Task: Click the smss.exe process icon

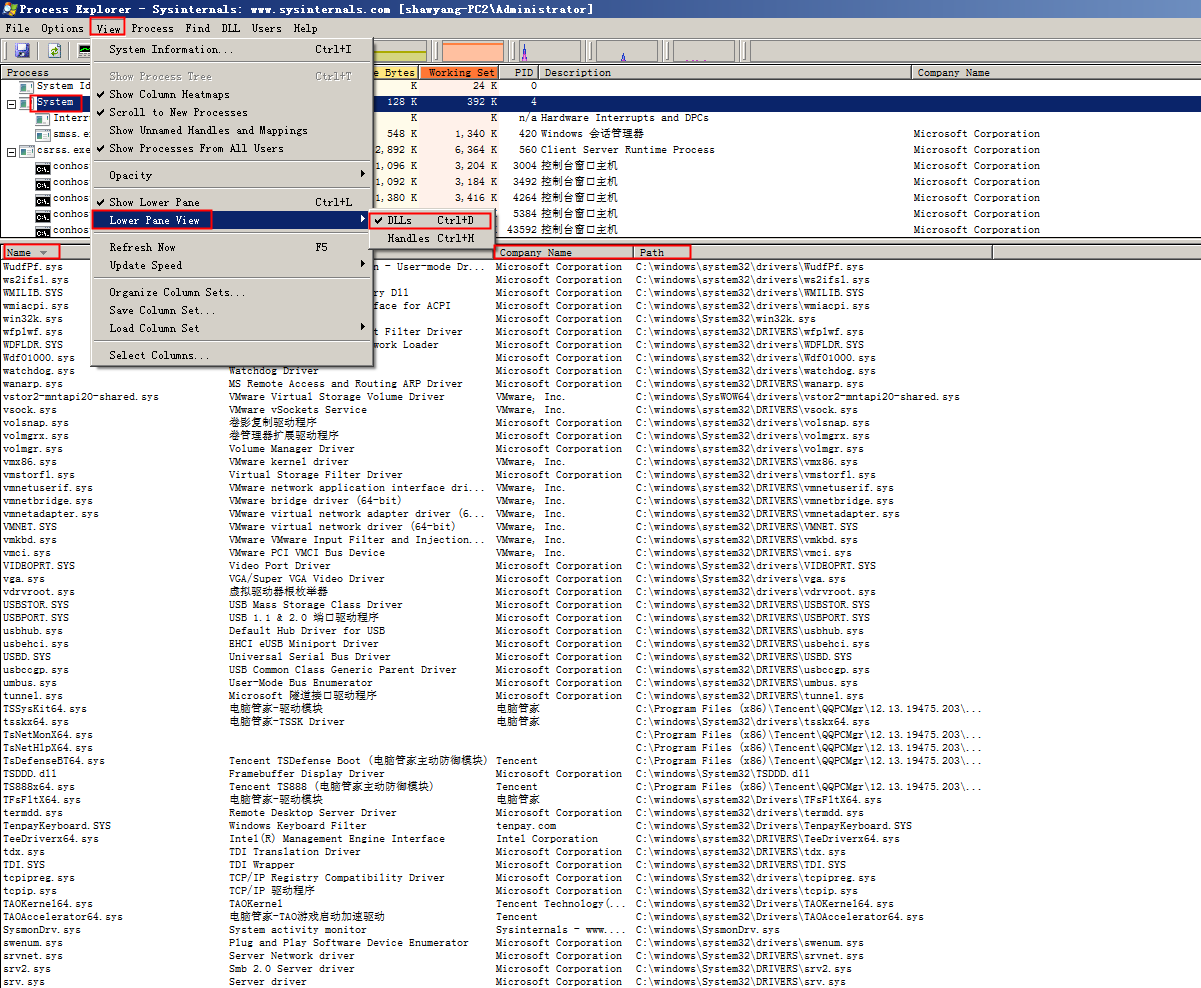Action: click(43, 134)
